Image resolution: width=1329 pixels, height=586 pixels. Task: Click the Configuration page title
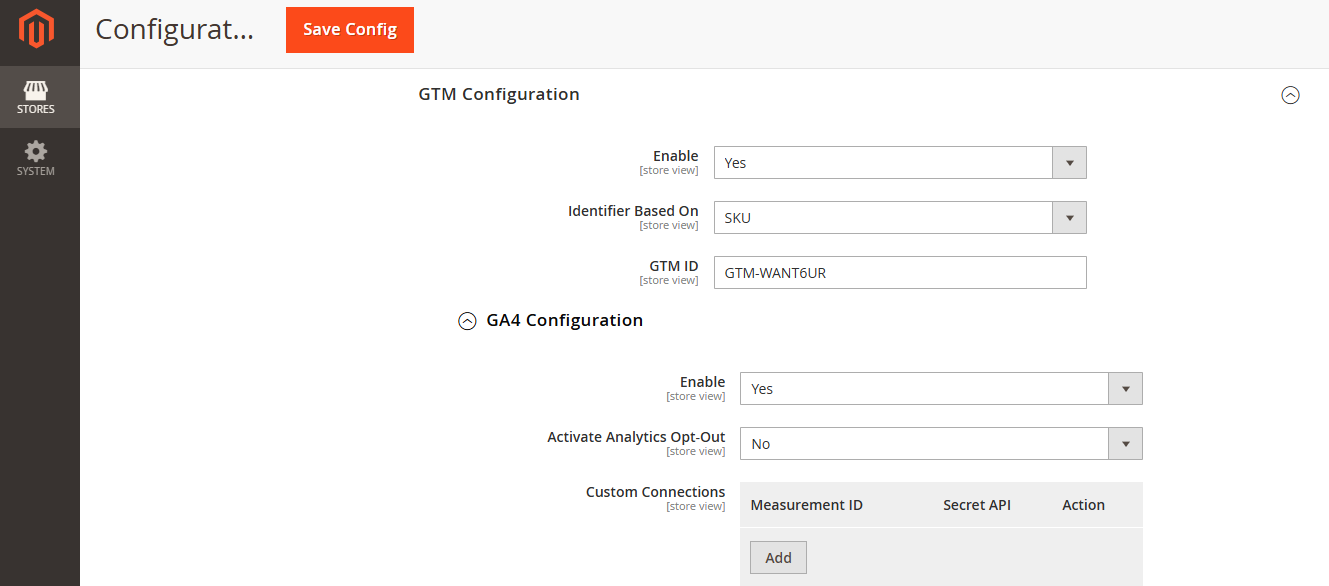point(174,30)
